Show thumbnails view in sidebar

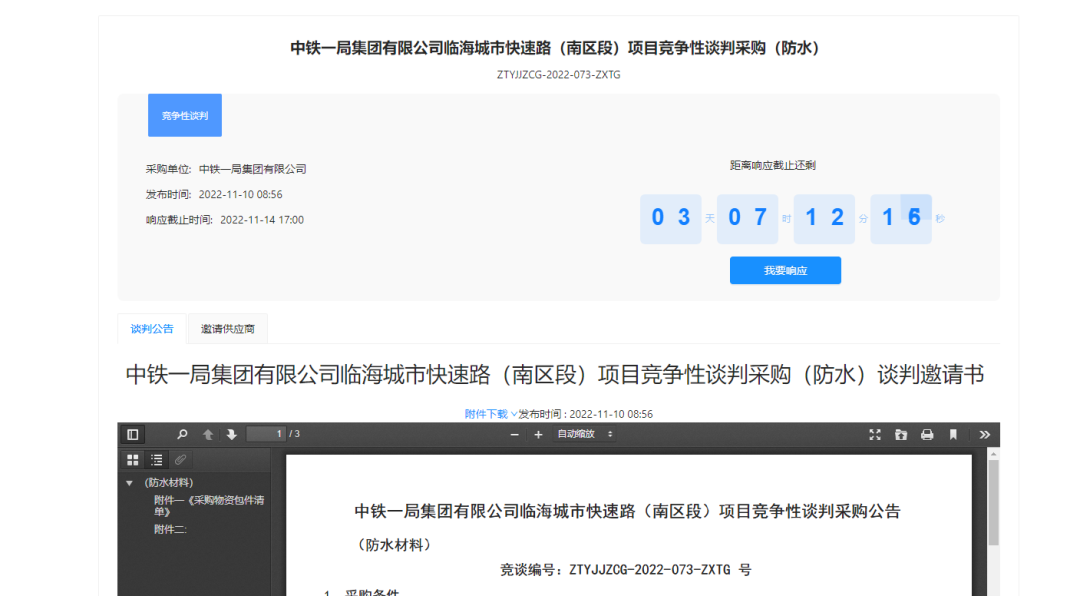(132, 460)
